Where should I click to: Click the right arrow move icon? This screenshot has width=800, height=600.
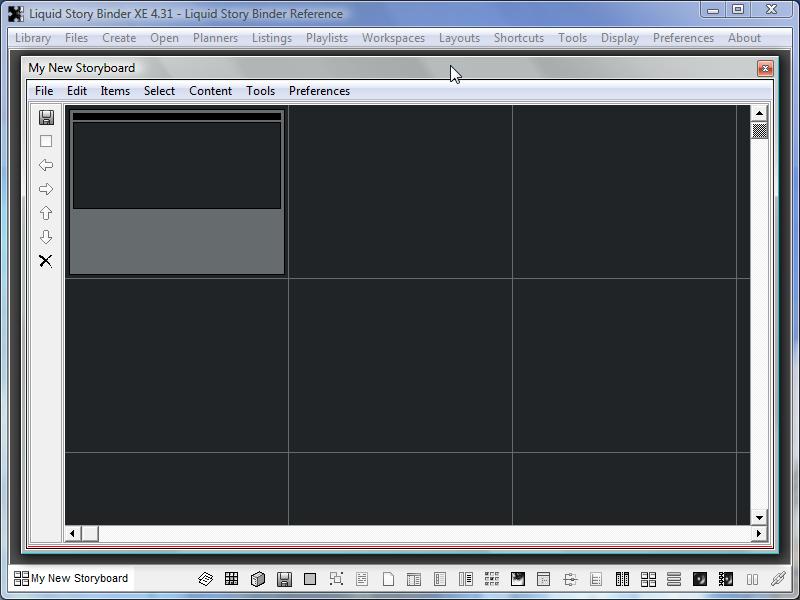coord(46,189)
